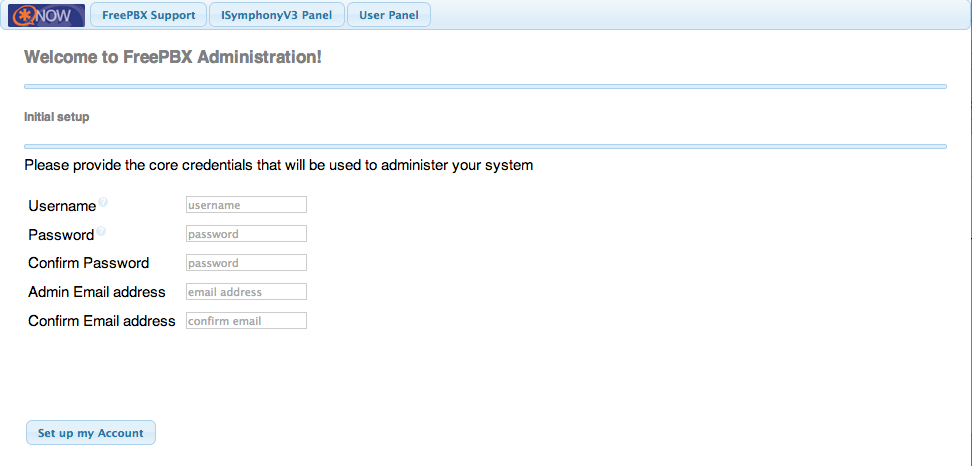Click the 'Confirm Email address' label
The height and width of the screenshot is (466, 972).
pyautogui.click(x=102, y=321)
